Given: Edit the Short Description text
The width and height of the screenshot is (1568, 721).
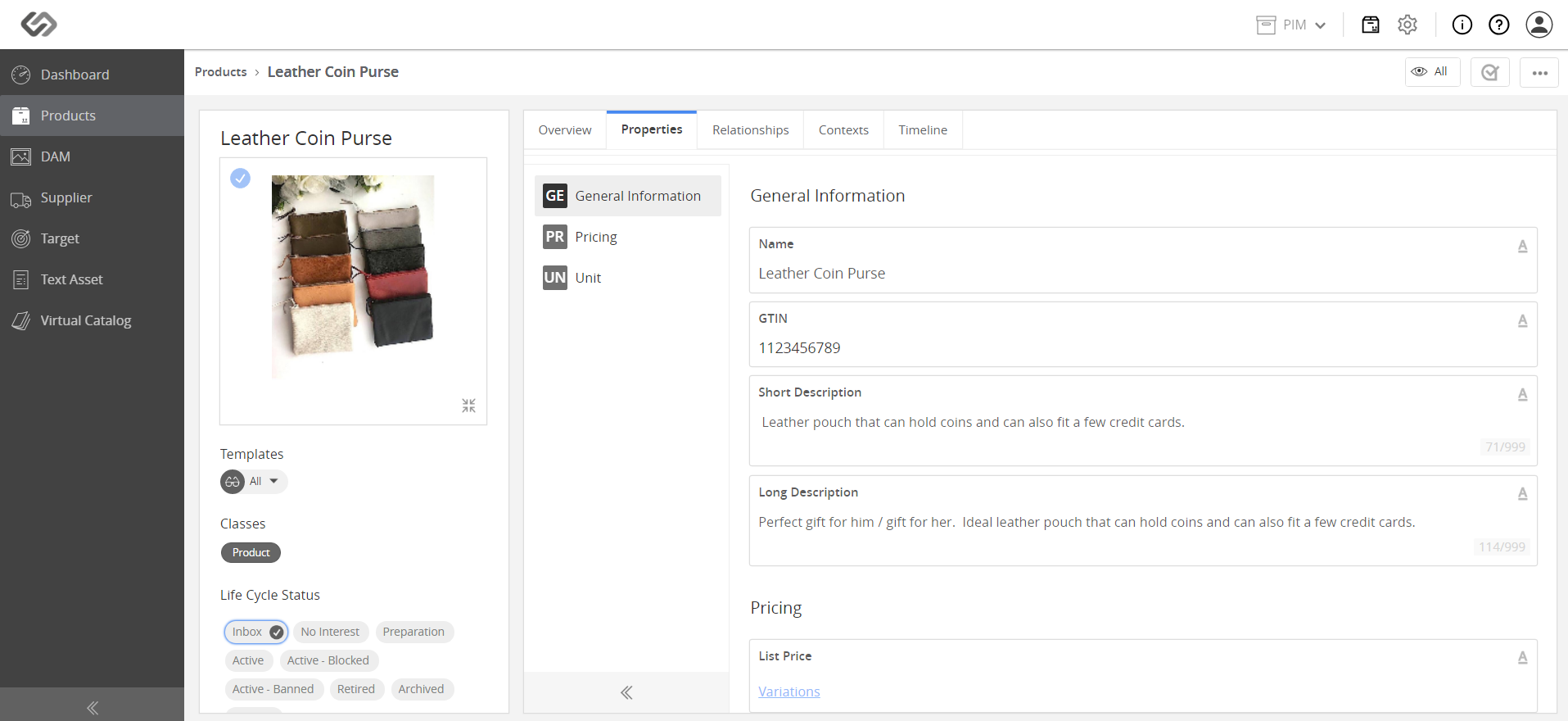Looking at the screenshot, I should (x=1143, y=422).
